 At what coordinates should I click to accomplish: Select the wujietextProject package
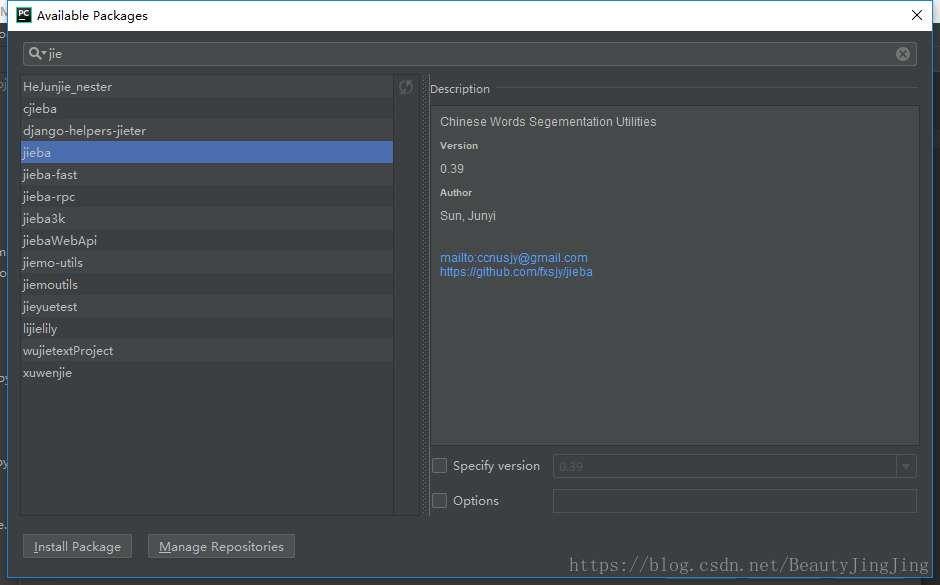point(207,350)
